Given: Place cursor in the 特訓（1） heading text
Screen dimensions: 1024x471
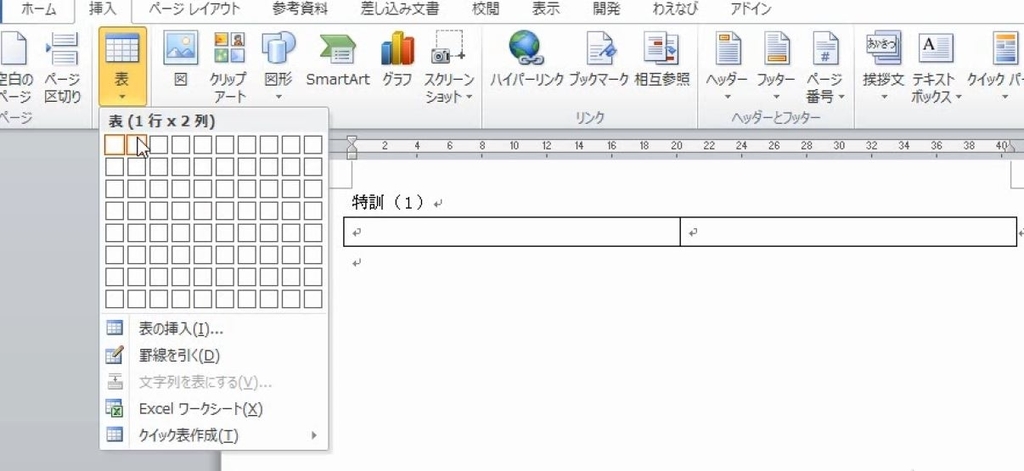Looking at the screenshot, I should pos(391,203).
